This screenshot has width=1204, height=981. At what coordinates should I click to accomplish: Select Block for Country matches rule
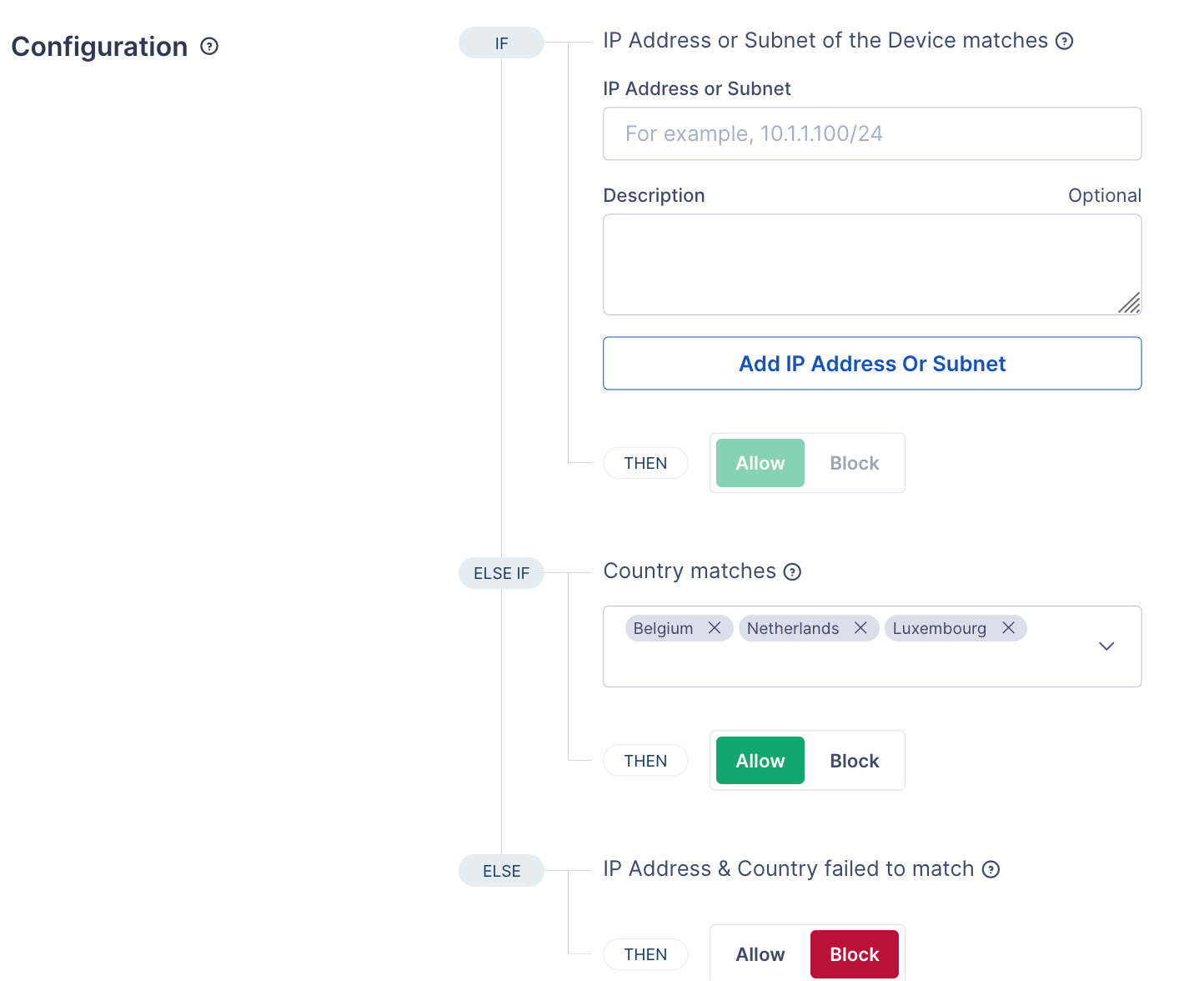[854, 761]
